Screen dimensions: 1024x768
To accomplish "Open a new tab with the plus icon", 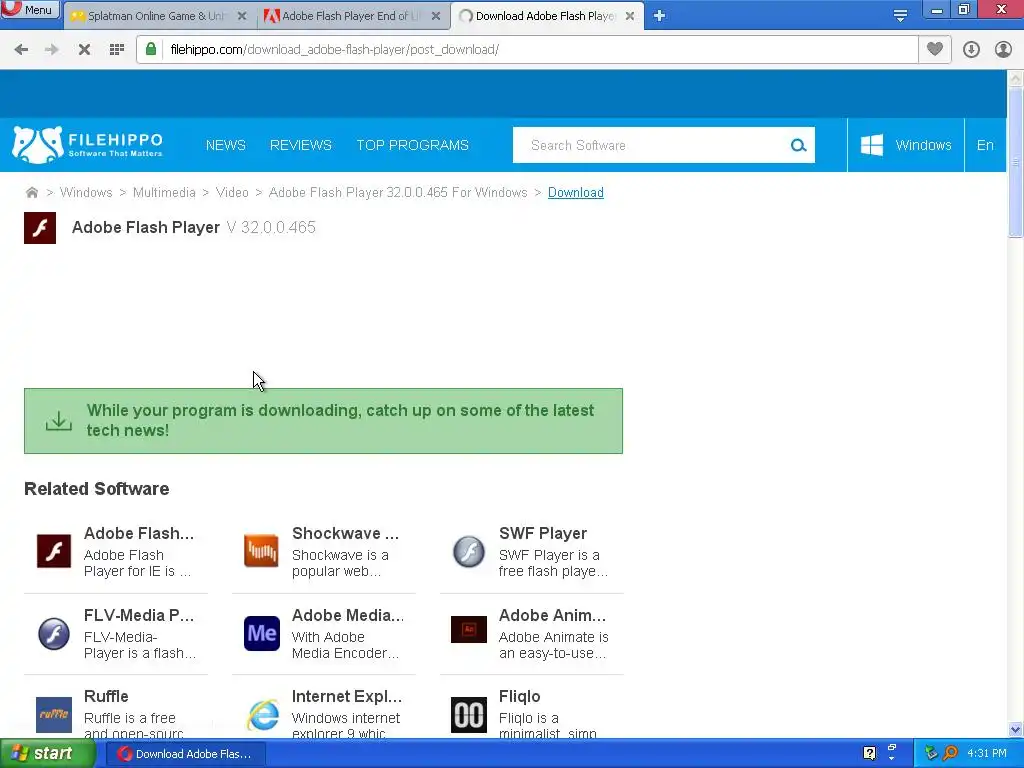I will tap(660, 16).
